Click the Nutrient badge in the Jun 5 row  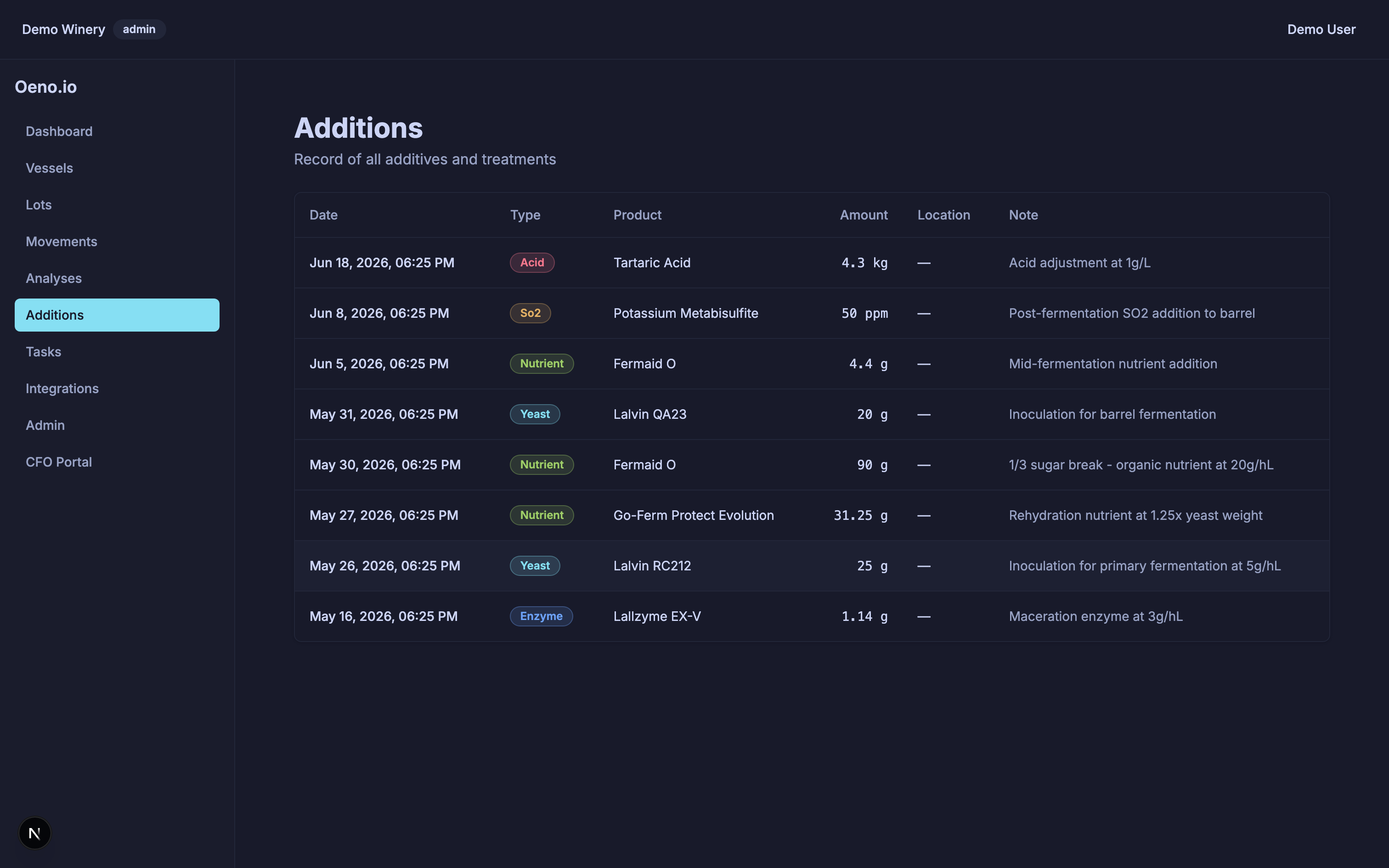(541, 363)
